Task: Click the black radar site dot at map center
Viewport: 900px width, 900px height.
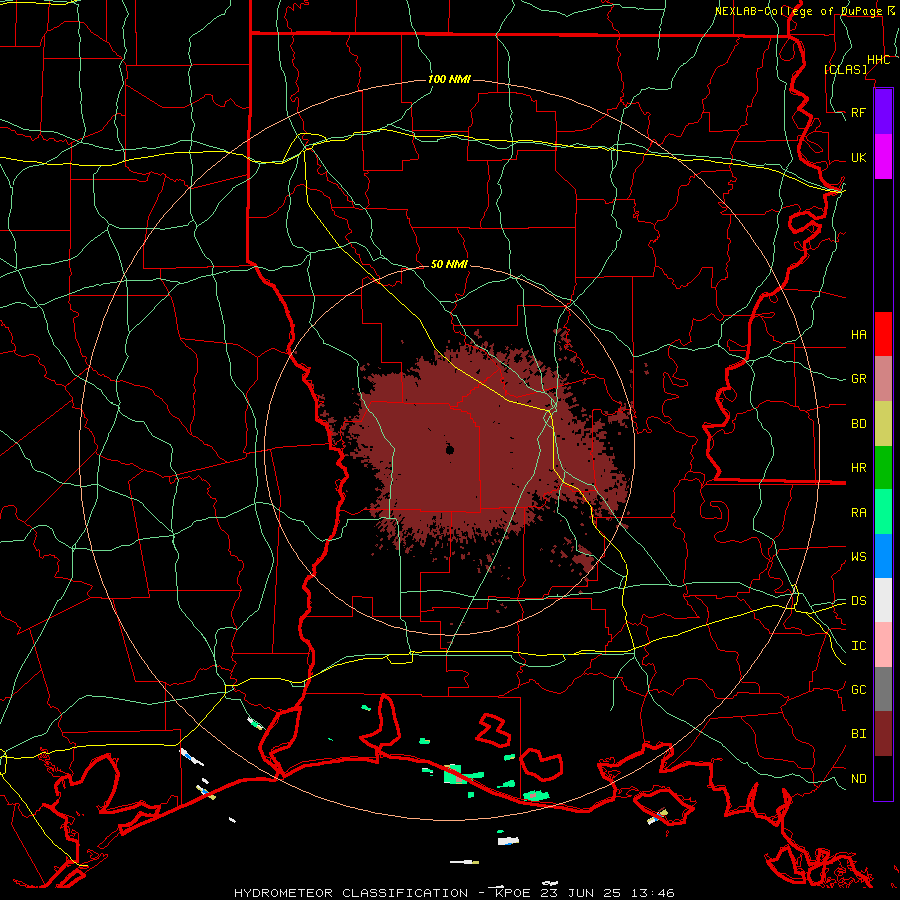Action: (449, 450)
